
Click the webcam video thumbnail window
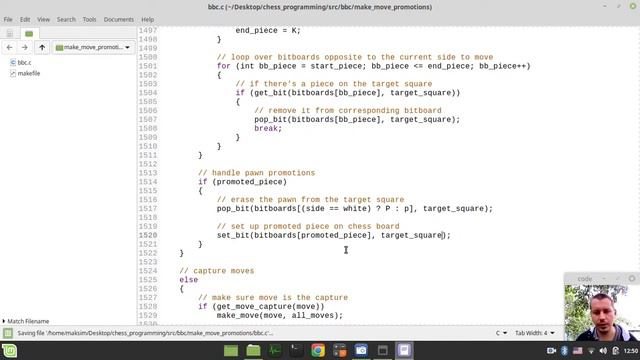(x=602, y=313)
